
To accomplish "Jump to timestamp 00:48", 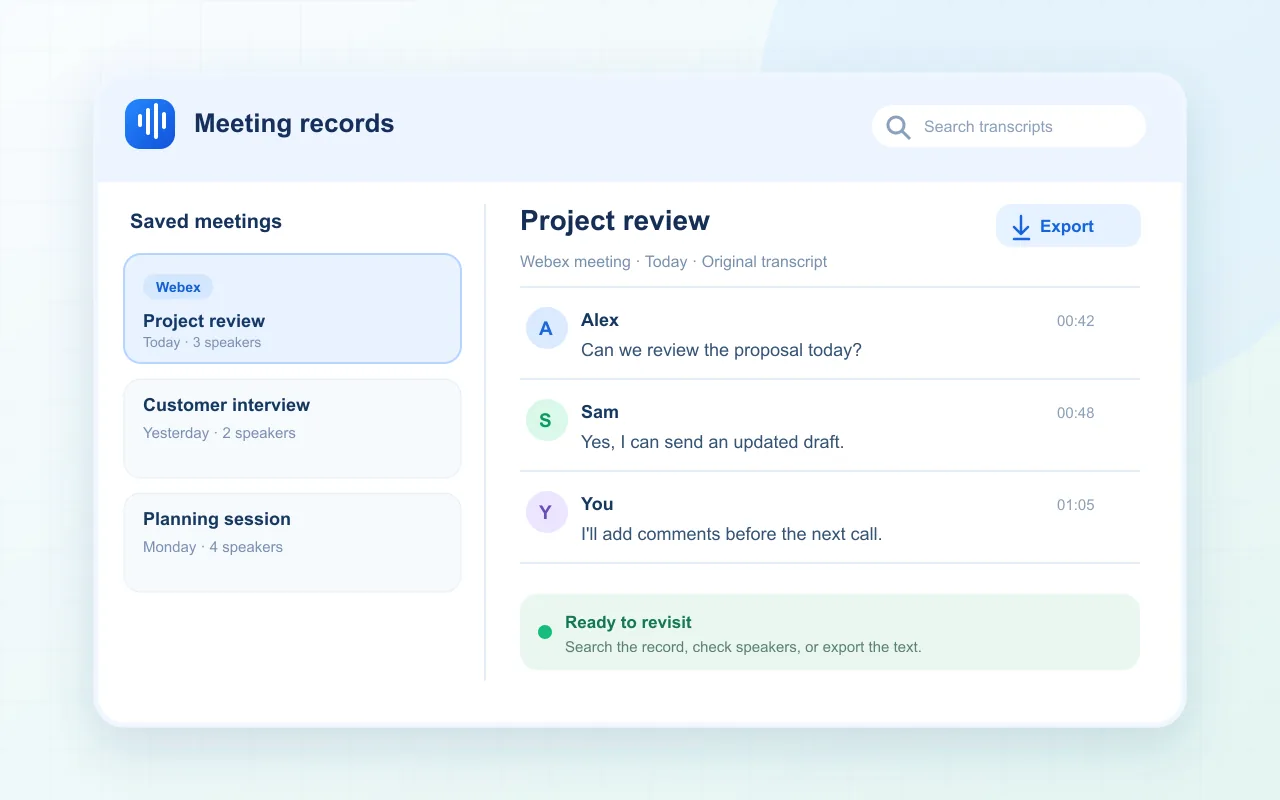I will [1076, 413].
